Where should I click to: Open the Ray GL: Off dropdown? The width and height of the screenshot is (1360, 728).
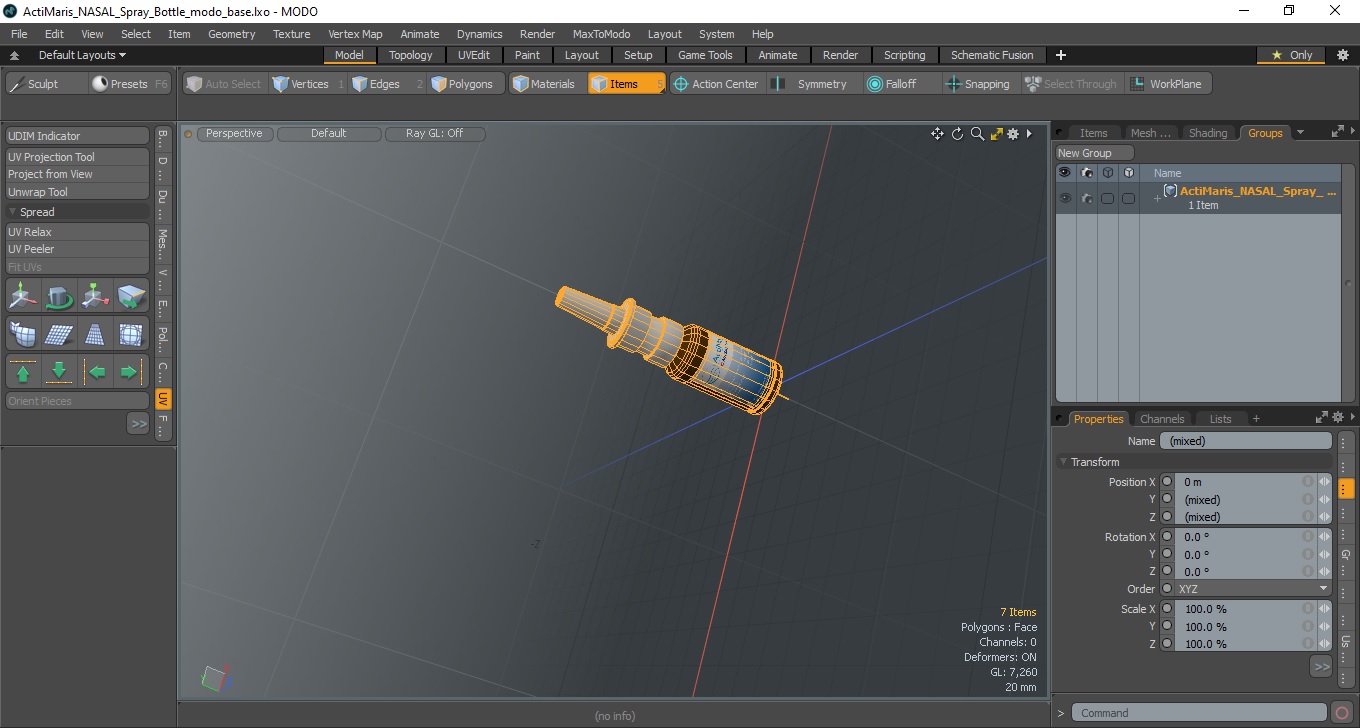(x=435, y=133)
